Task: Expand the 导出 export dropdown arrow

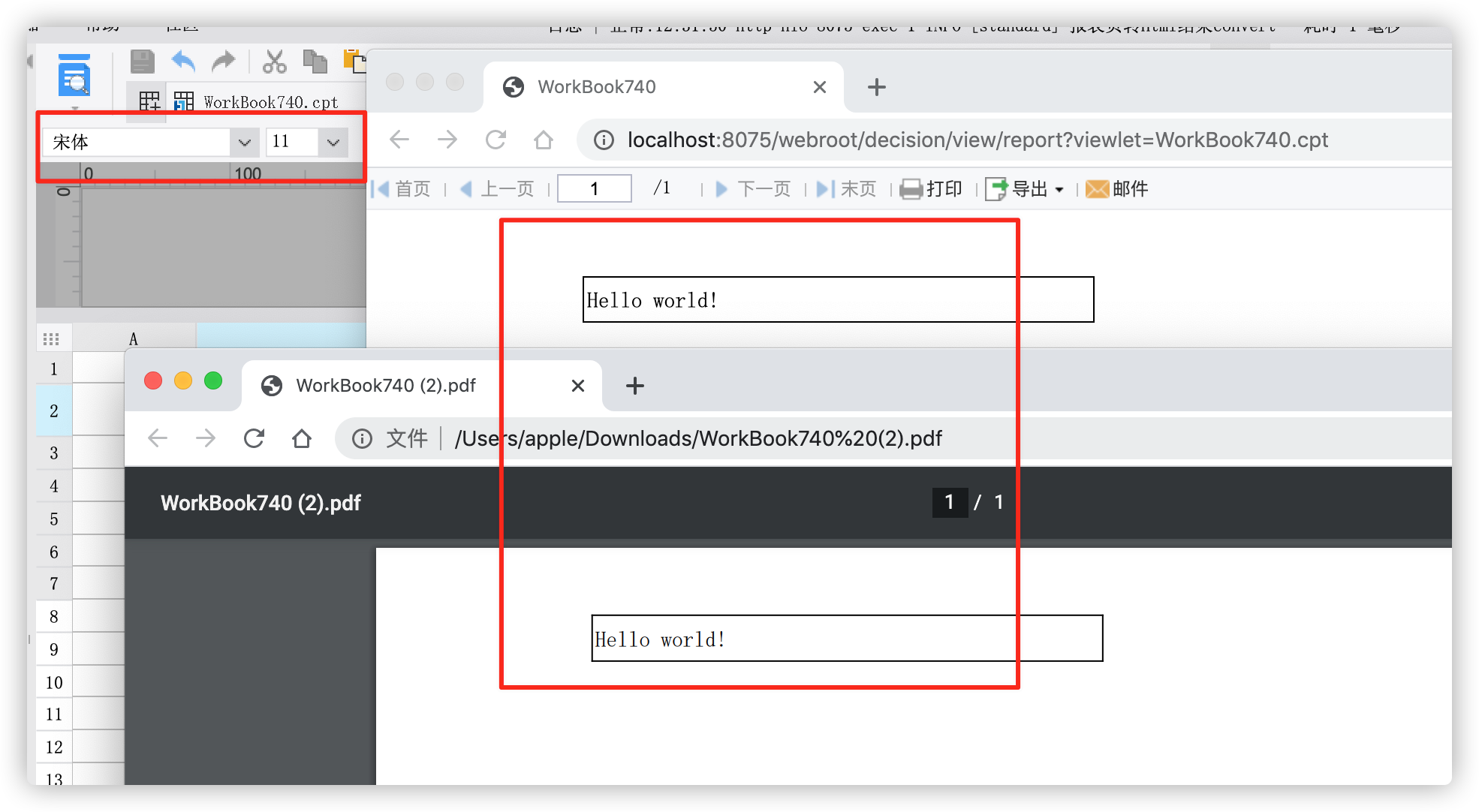Action: 1059,190
